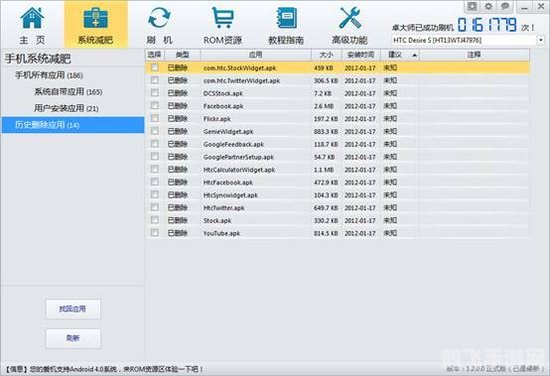This screenshot has height=376, width=550.
Task: Sort by the 注释 column header
Action: 474,55
